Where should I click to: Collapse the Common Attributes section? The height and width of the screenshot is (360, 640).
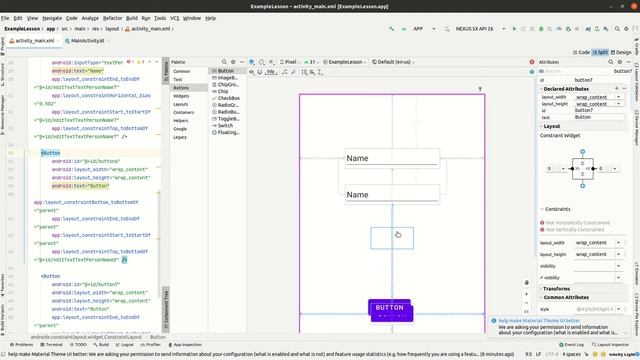(542, 298)
